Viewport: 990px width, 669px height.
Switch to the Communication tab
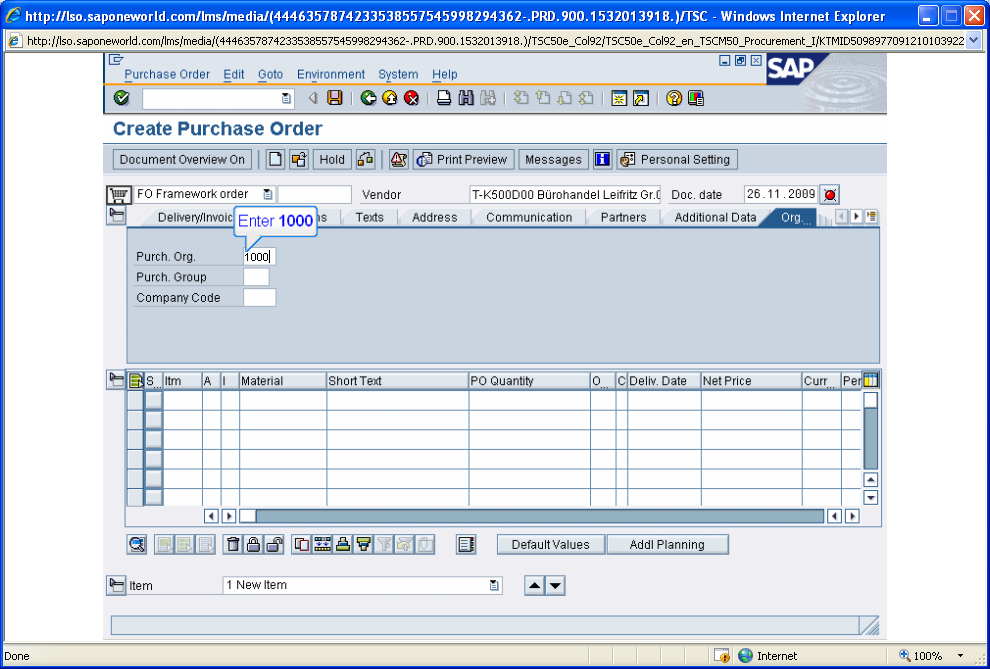click(x=529, y=217)
